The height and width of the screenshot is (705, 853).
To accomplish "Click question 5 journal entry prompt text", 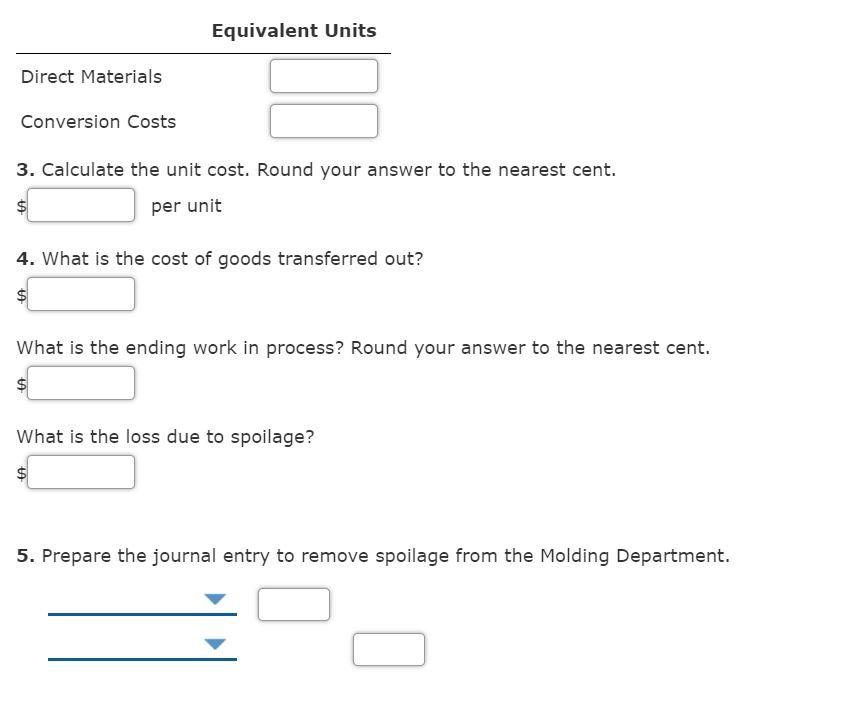I will tap(373, 555).
